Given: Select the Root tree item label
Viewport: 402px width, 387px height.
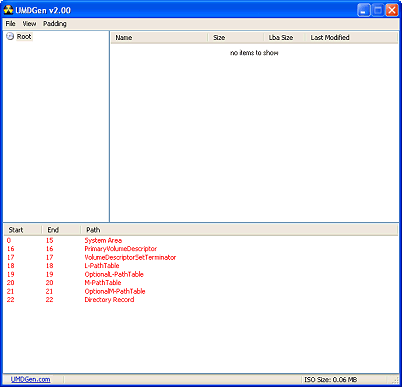Looking at the screenshot, I should click(x=24, y=37).
